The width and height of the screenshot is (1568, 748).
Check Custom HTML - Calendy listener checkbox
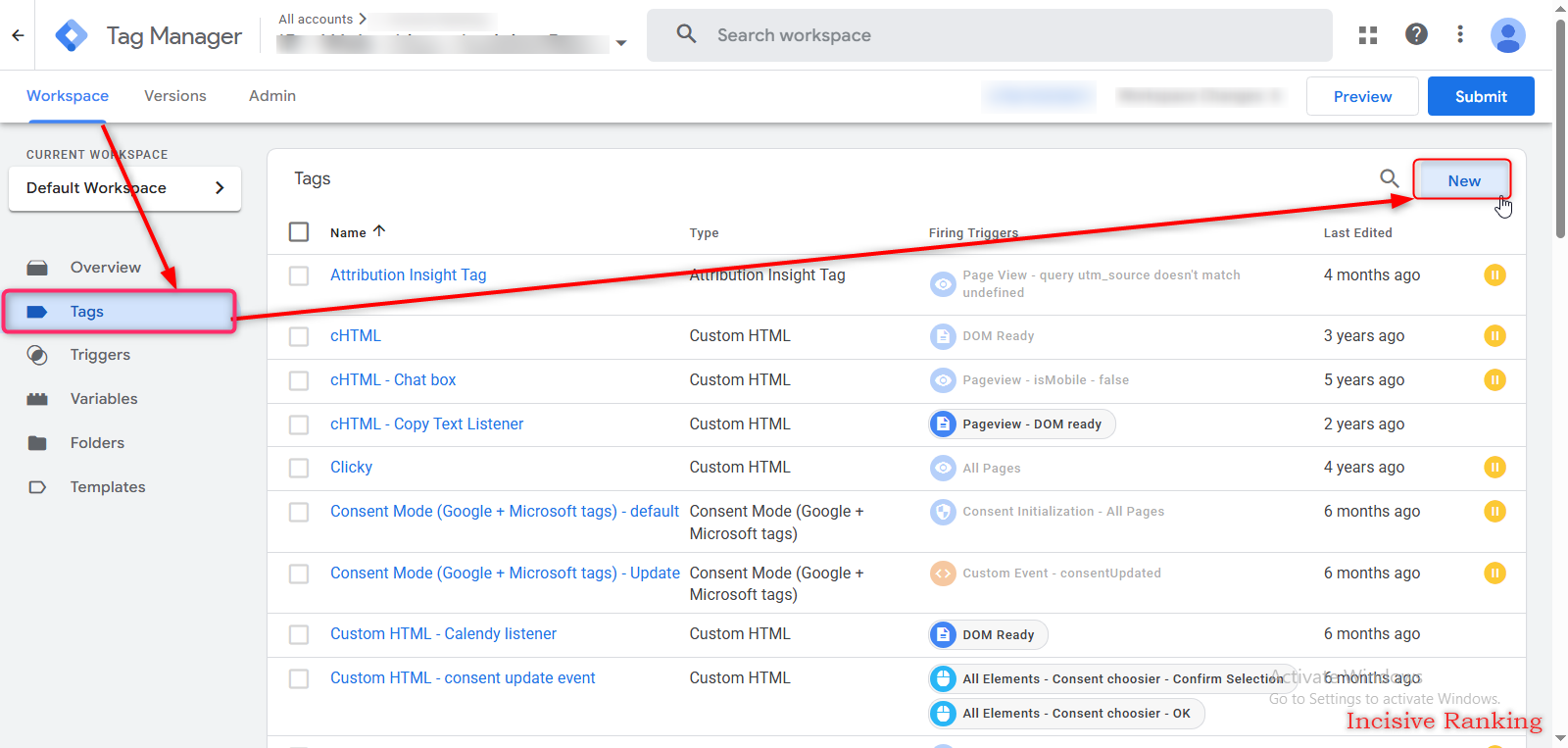(299, 635)
